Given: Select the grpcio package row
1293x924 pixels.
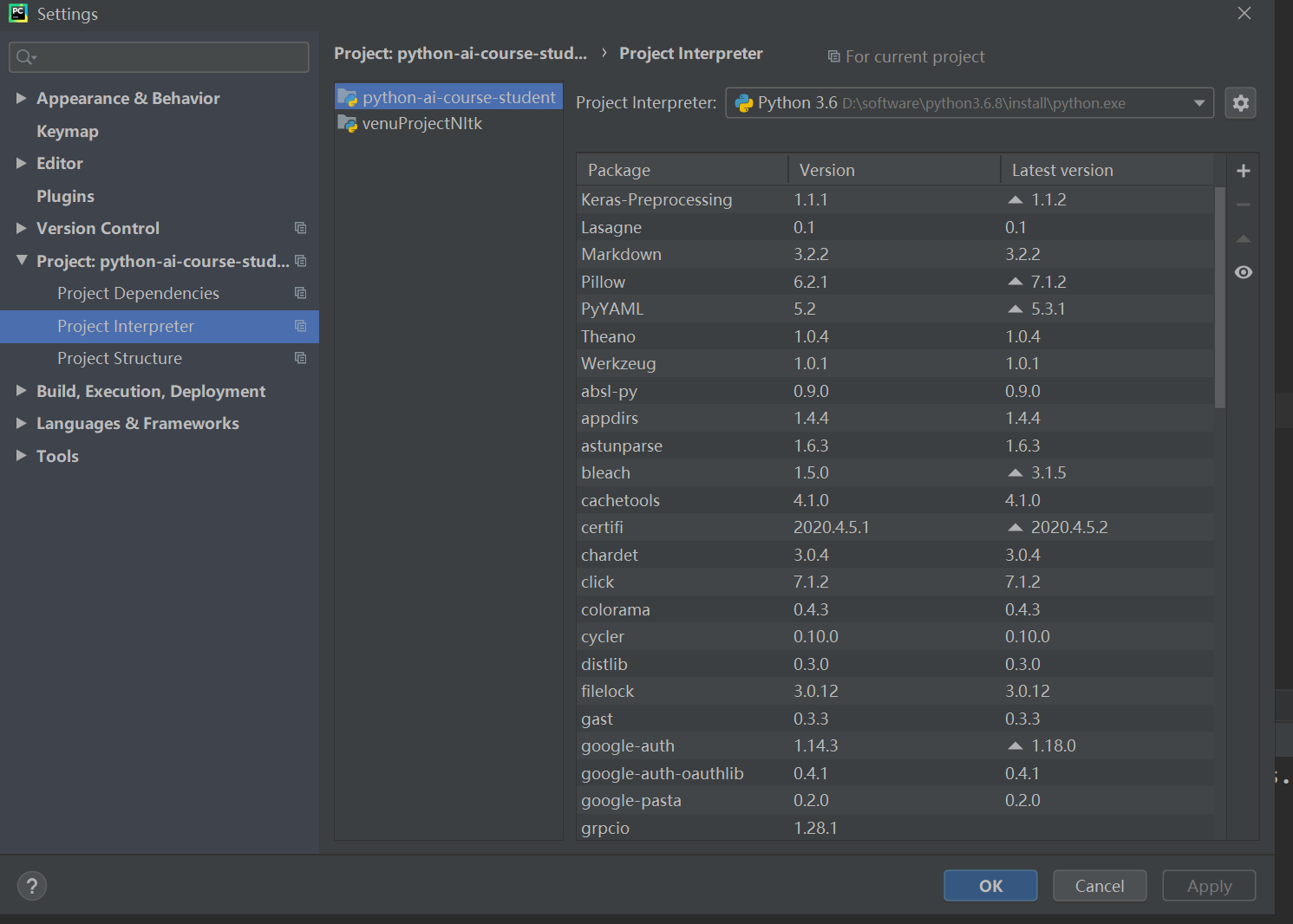Looking at the screenshot, I should [895, 828].
